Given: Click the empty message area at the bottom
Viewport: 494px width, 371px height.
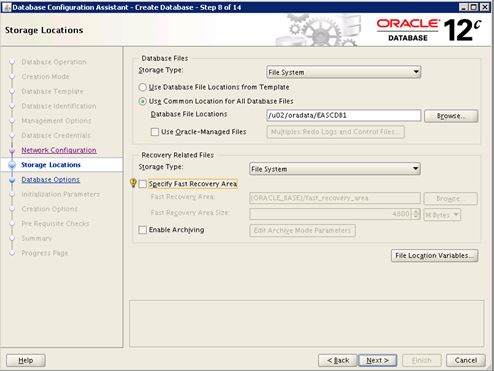Looking at the screenshot, I should (306, 324).
